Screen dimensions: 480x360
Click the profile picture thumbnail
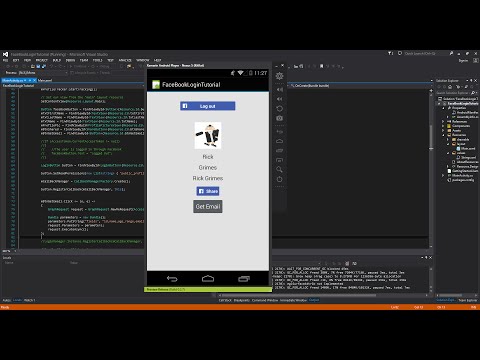[208, 135]
